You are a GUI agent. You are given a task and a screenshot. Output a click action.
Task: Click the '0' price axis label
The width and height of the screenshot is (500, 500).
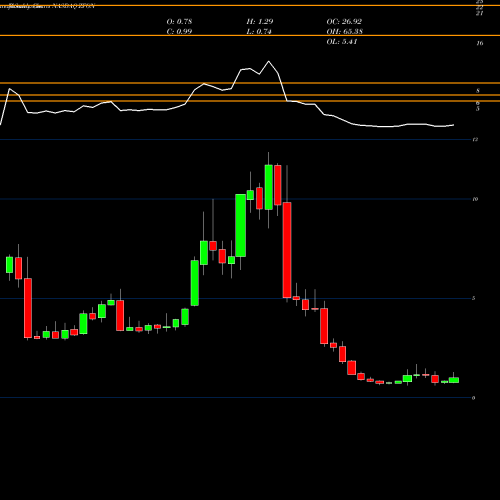474,398
